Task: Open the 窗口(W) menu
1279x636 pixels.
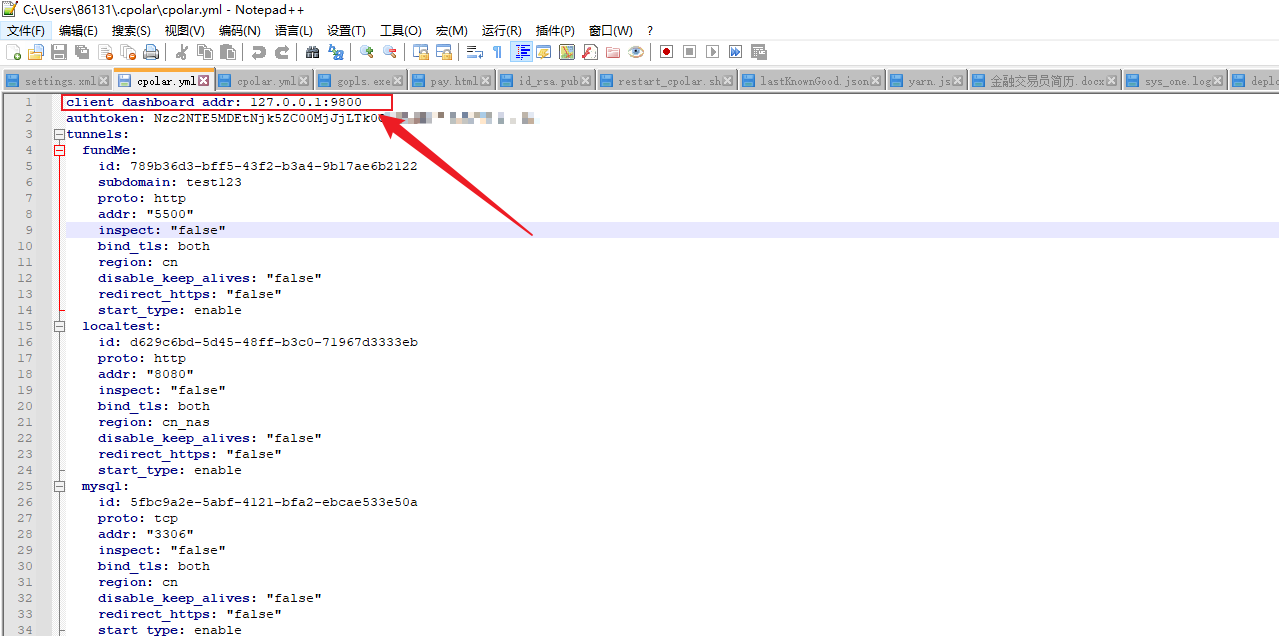Action: pos(610,31)
